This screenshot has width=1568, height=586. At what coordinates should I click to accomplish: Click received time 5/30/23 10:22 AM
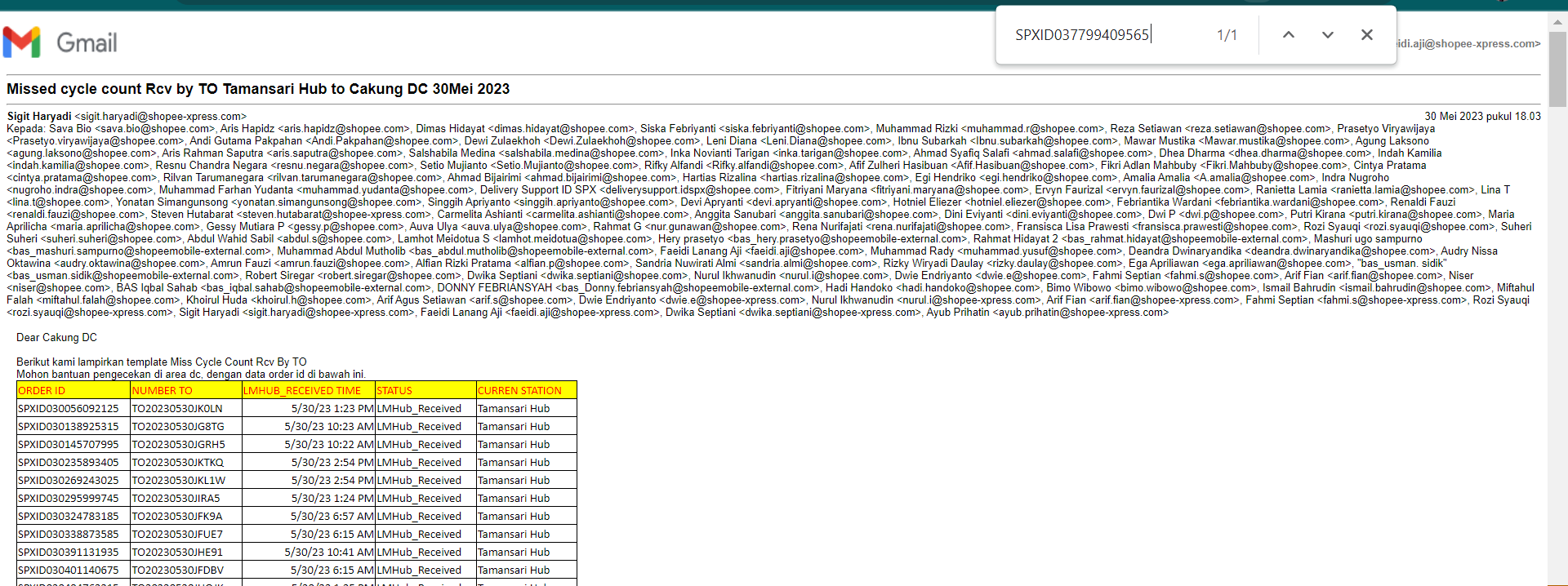pyautogui.click(x=329, y=445)
